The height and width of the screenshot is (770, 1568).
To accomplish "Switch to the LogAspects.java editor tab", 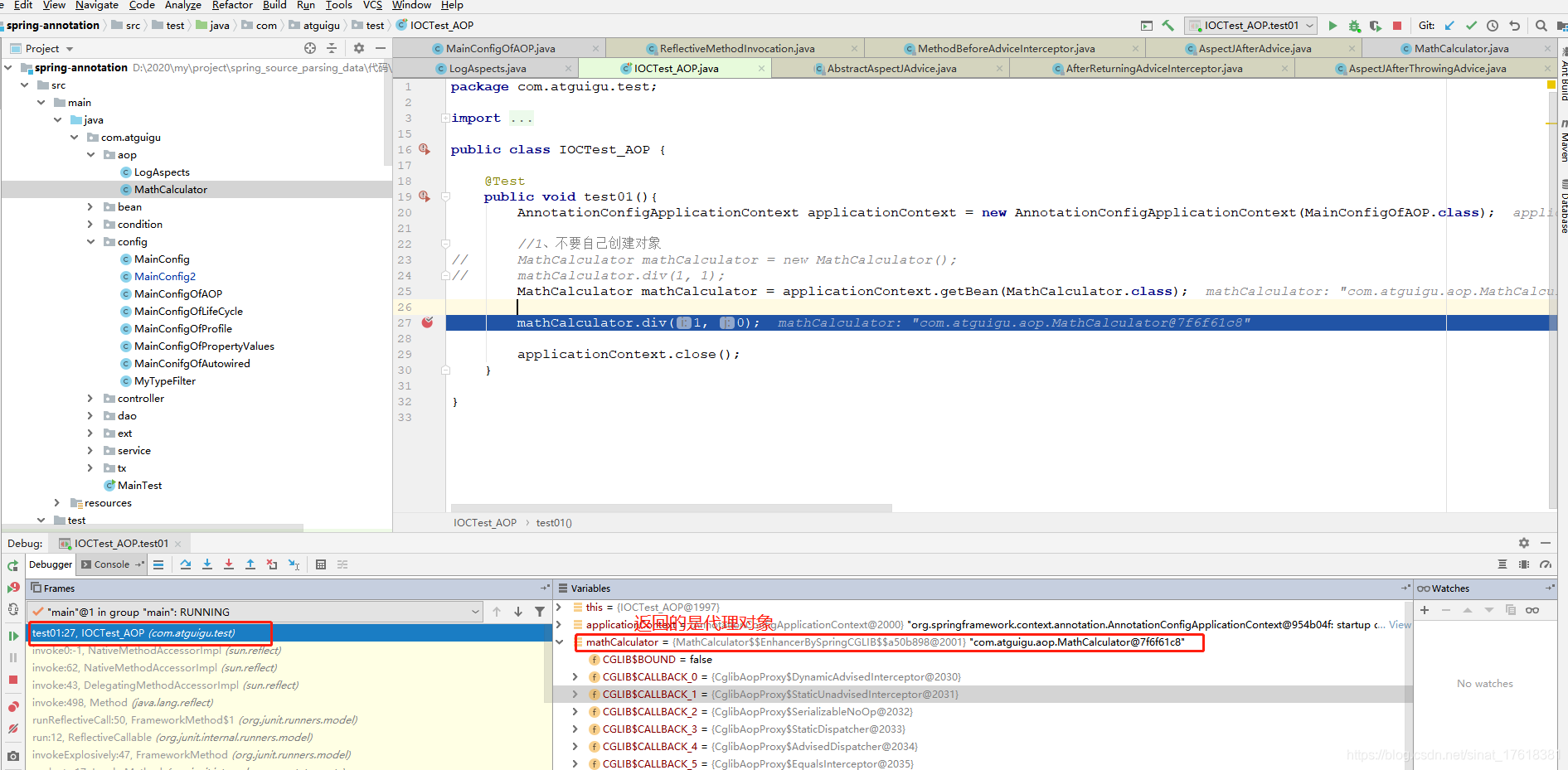I will click(488, 69).
